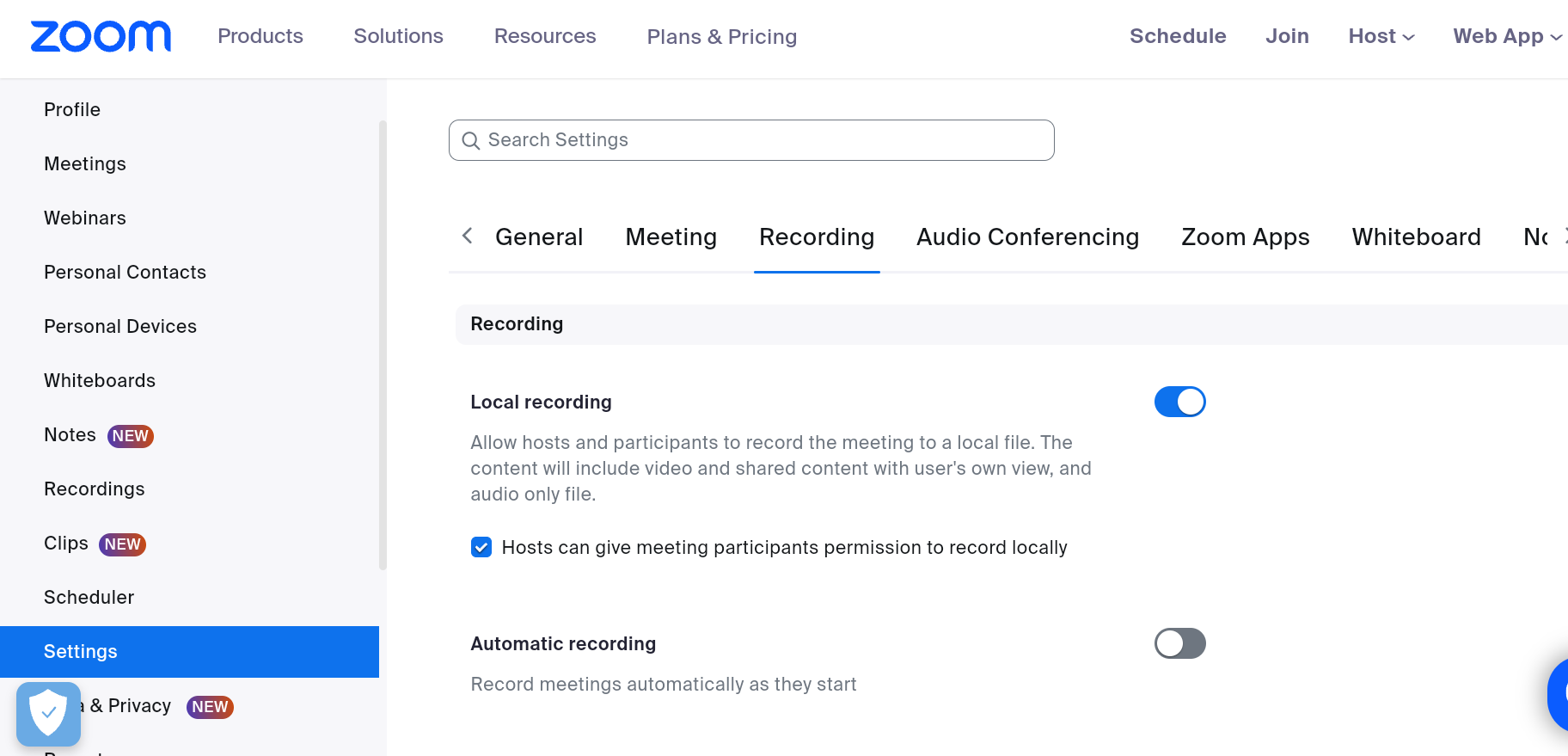This screenshot has width=1568, height=756.
Task: Click the NEW badge beside Notes
Action: (x=131, y=436)
